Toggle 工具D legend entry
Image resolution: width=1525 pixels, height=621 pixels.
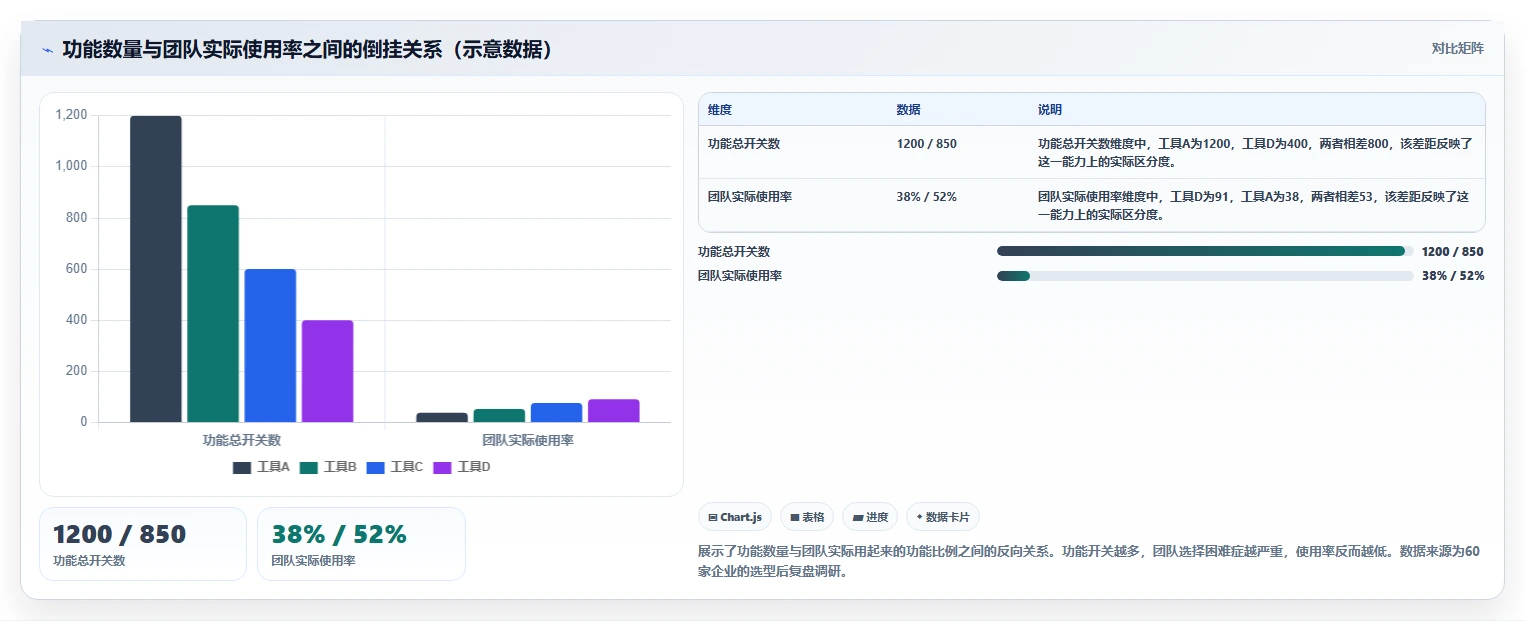click(x=462, y=467)
